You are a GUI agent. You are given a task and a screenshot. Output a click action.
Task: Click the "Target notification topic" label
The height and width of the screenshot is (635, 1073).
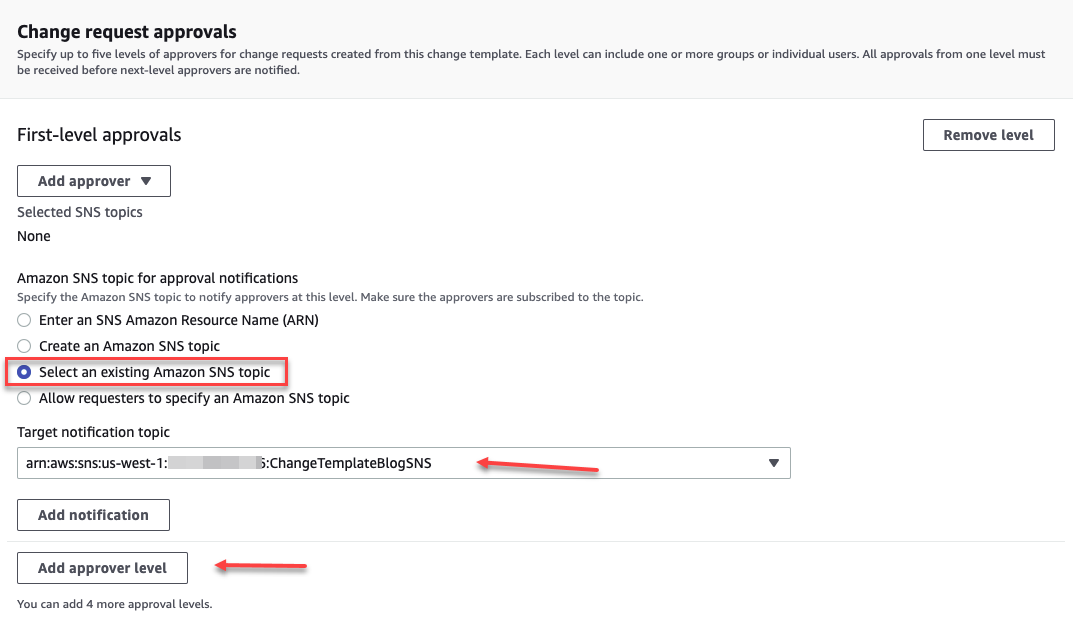tap(93, 432)
